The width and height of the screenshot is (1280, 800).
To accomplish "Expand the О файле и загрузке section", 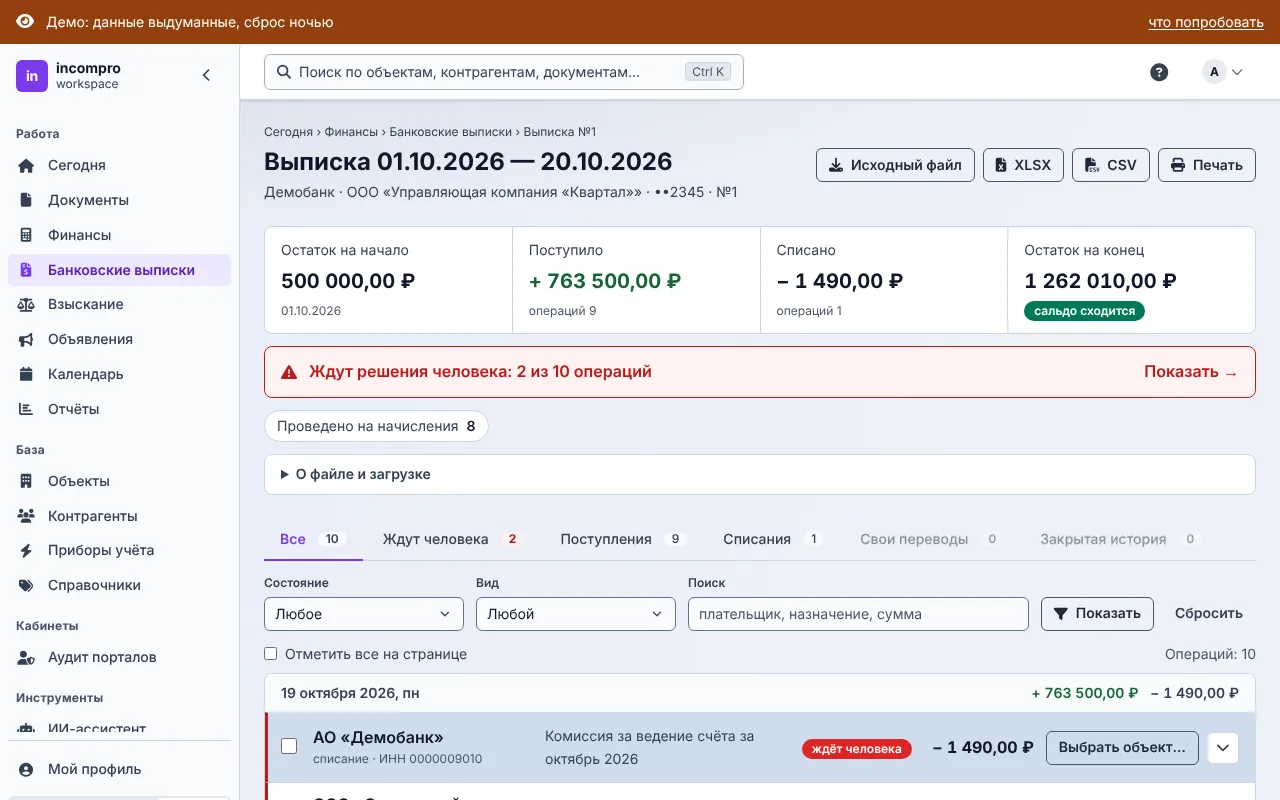I will [x=760, y=474].
